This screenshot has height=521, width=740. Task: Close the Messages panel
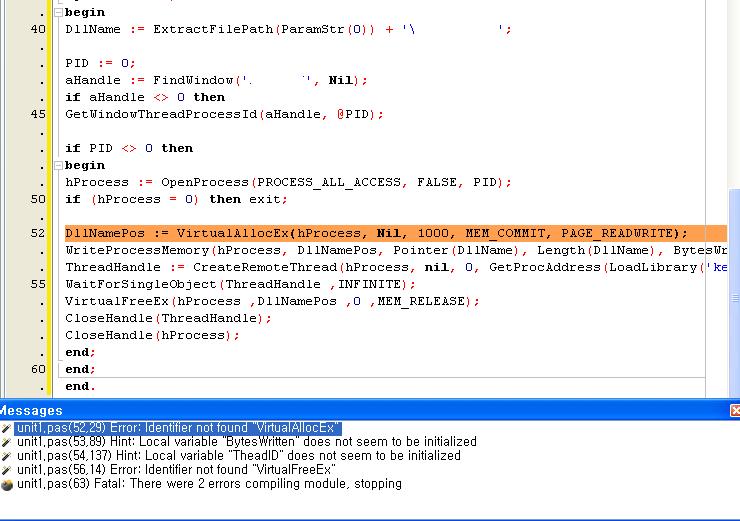734,411
